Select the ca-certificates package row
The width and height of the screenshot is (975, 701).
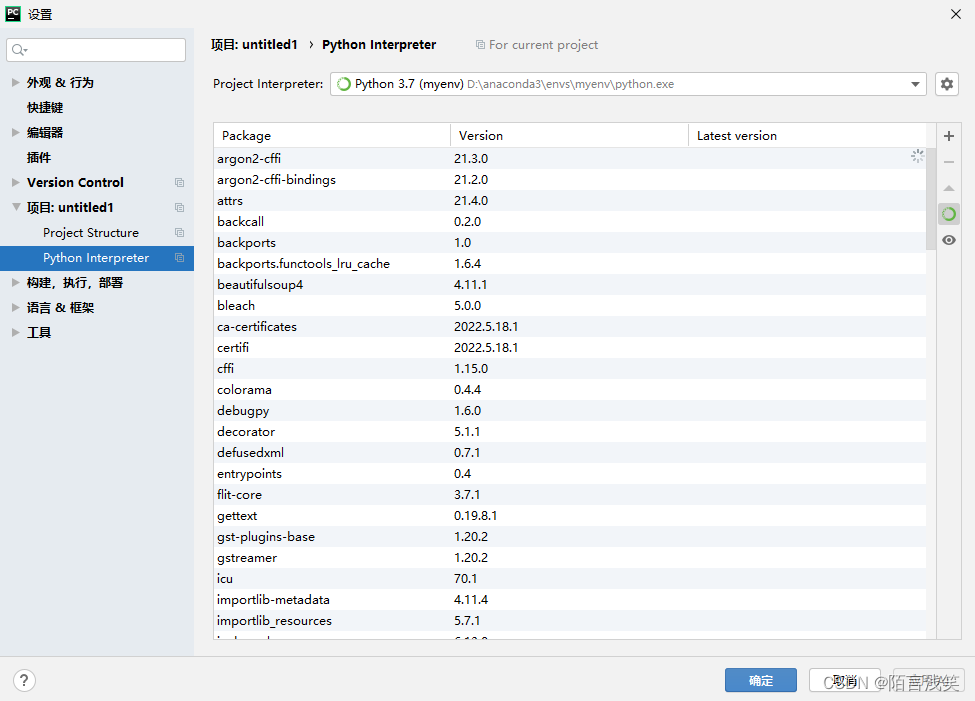click(570, 327)
